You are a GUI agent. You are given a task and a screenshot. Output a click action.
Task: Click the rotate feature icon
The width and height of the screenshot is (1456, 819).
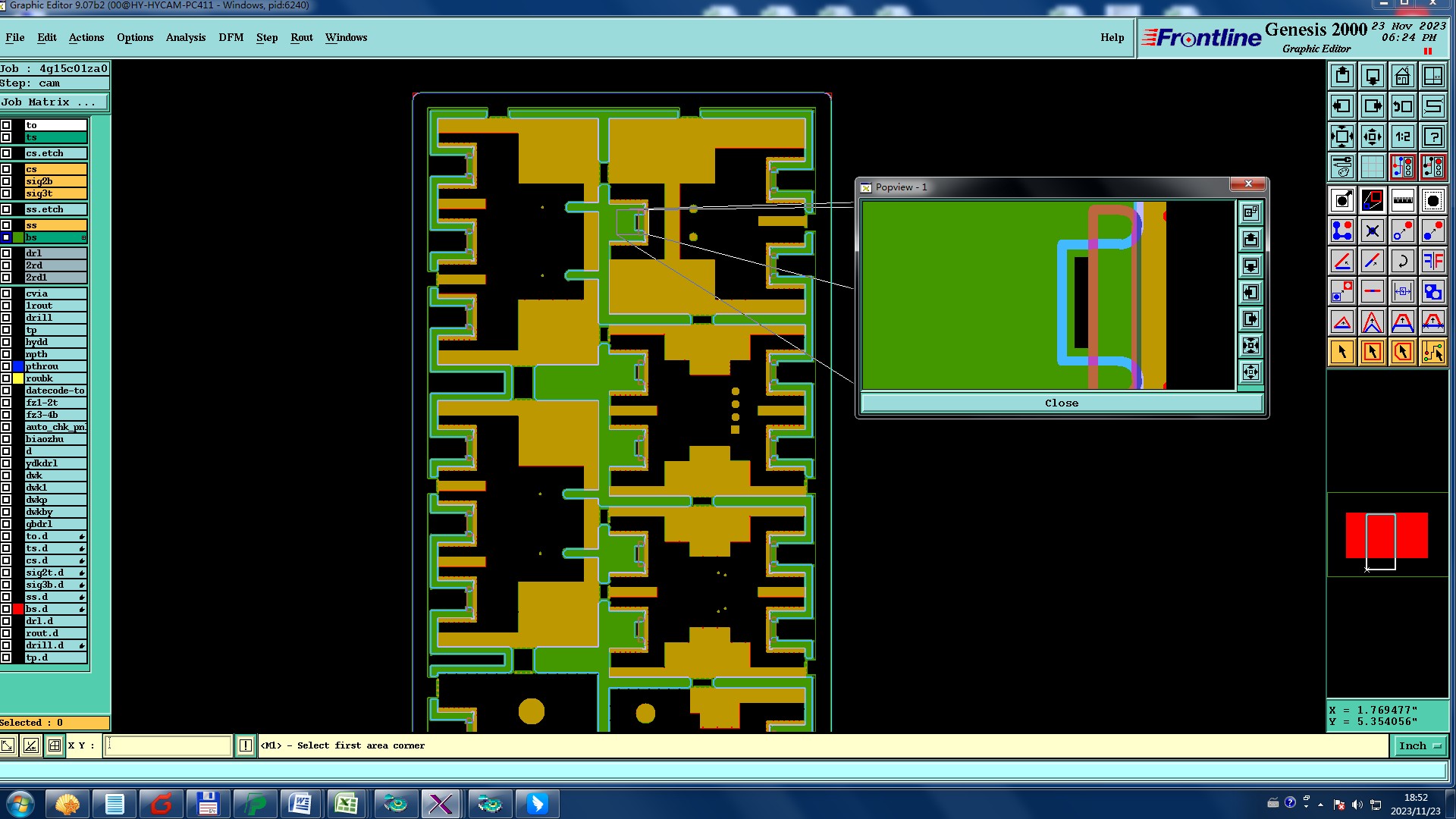(1402, 261)
